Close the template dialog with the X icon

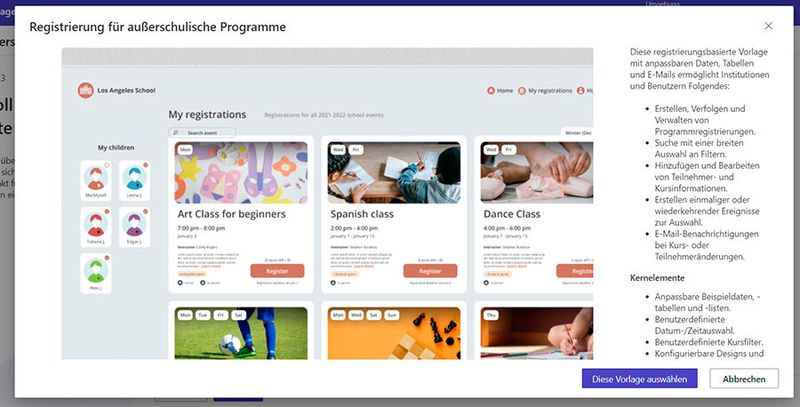(x=768, y=26)
